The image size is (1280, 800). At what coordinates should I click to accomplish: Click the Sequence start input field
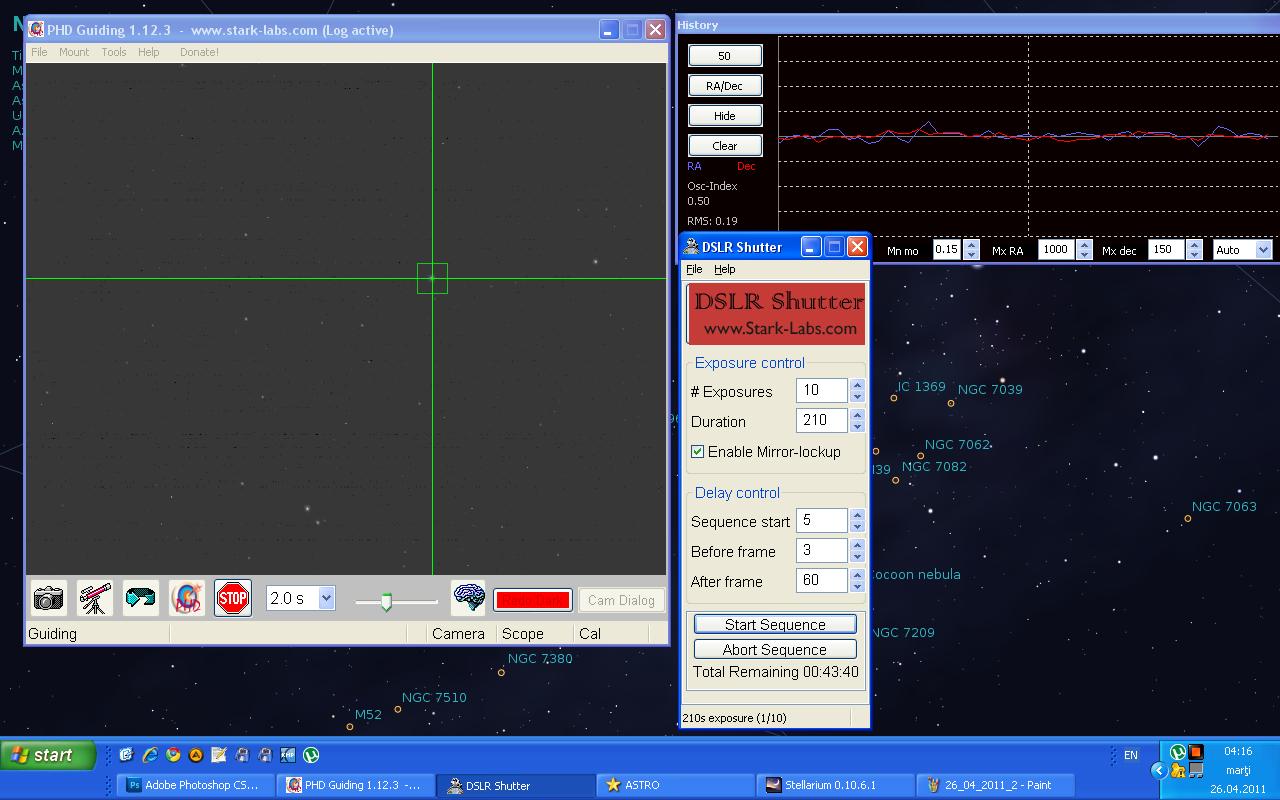tap(822, 520)
